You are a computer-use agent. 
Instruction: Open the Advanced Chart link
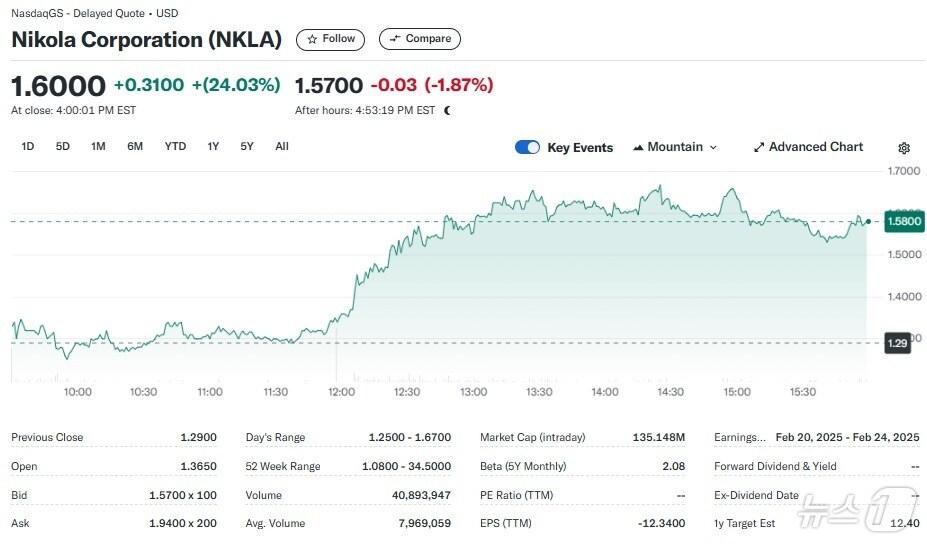click(x=815, y=147)
